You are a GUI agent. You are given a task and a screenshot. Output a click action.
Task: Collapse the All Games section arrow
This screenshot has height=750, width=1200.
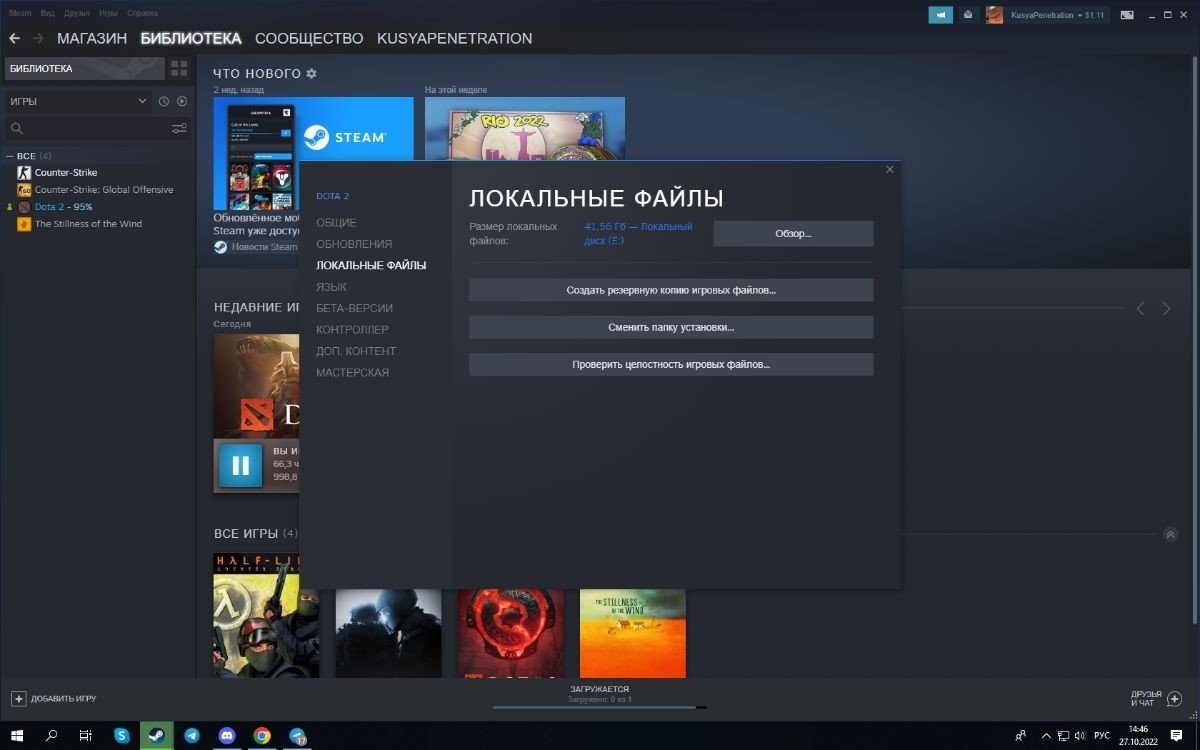pyautogui.click(x=1170, y=535)
